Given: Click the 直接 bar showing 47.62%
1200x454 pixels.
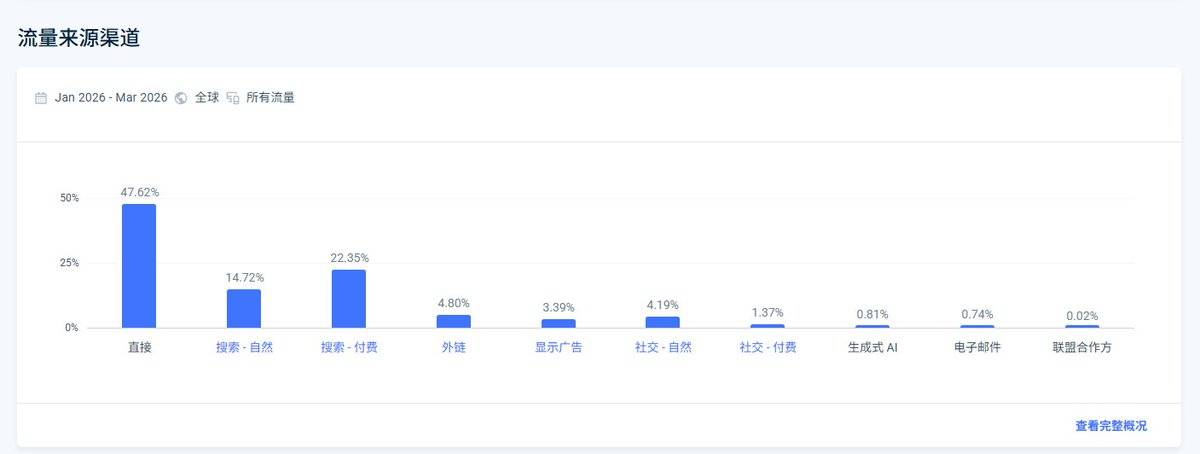Looking at the screenshot, I should (139, 266).
